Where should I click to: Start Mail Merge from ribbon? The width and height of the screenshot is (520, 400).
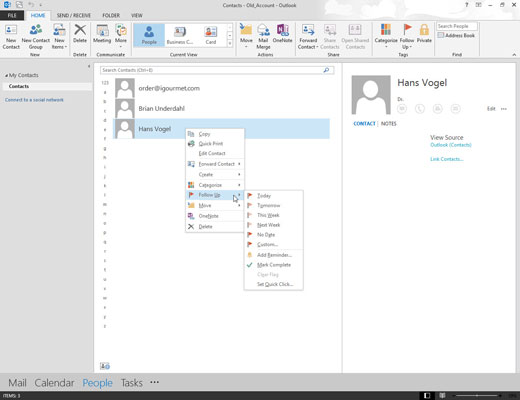point(263,37)
